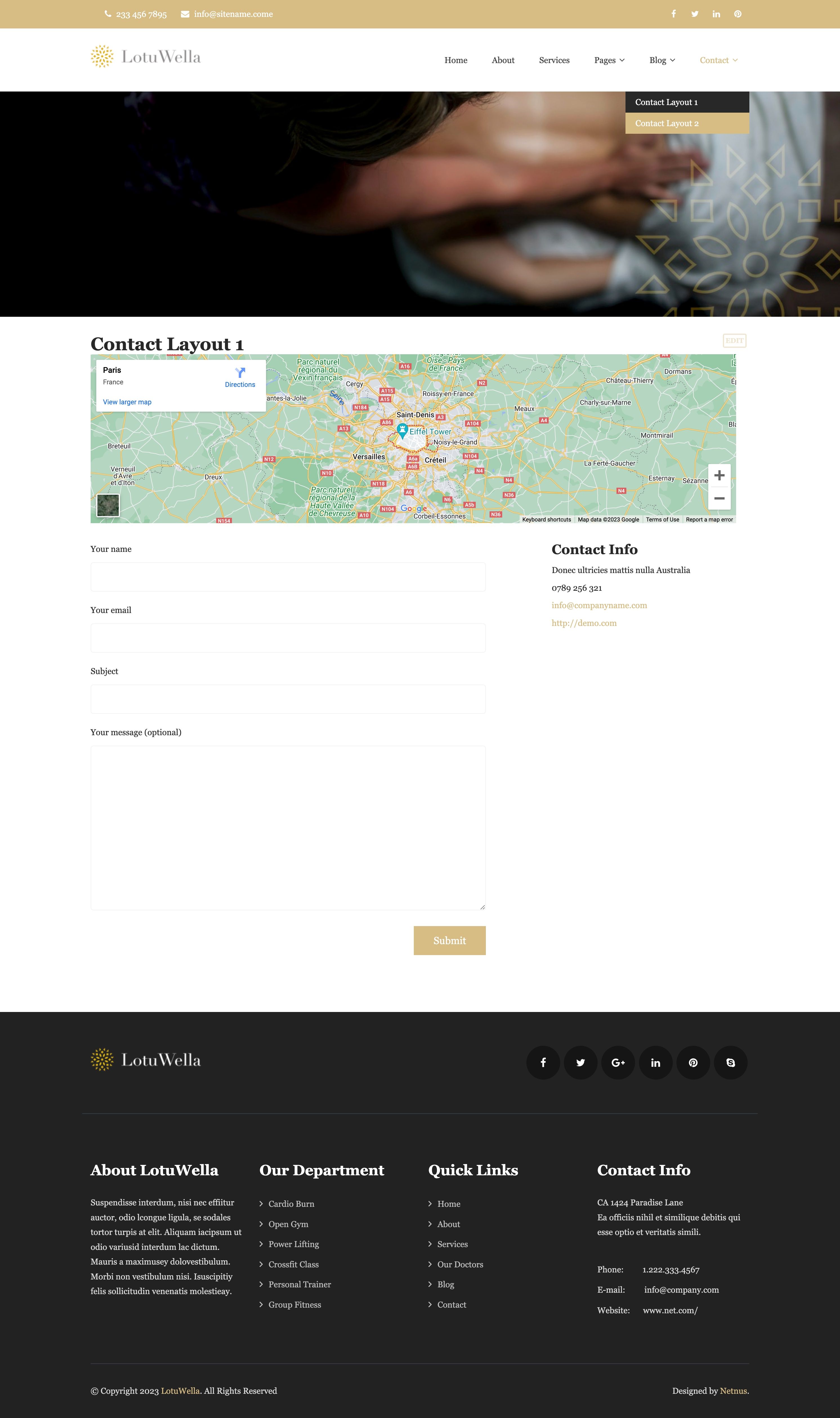Click the Facebook icon in top bar
The height and width of the screenshot is (1418, 840).
pos(674,14)
